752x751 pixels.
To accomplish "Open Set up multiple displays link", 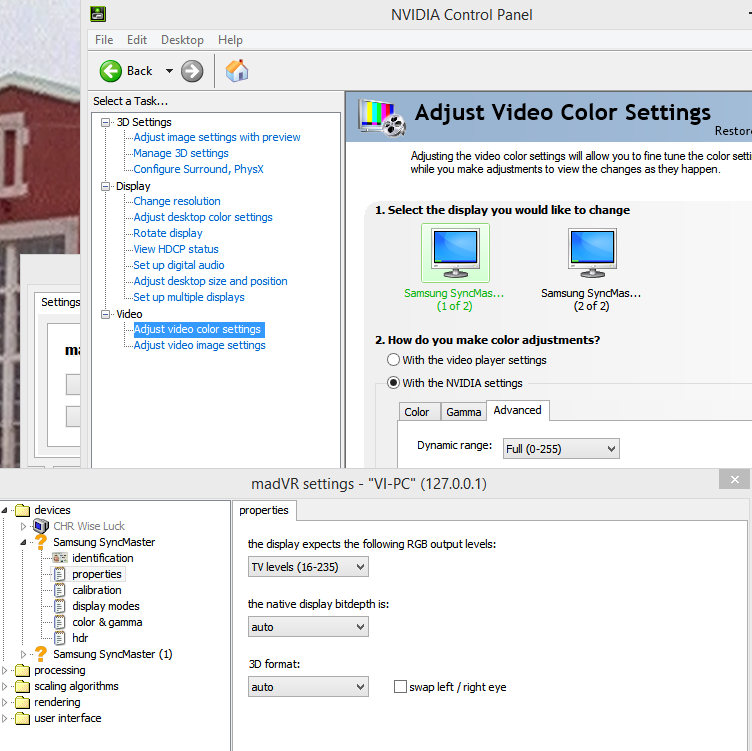I will pos(189,297).
